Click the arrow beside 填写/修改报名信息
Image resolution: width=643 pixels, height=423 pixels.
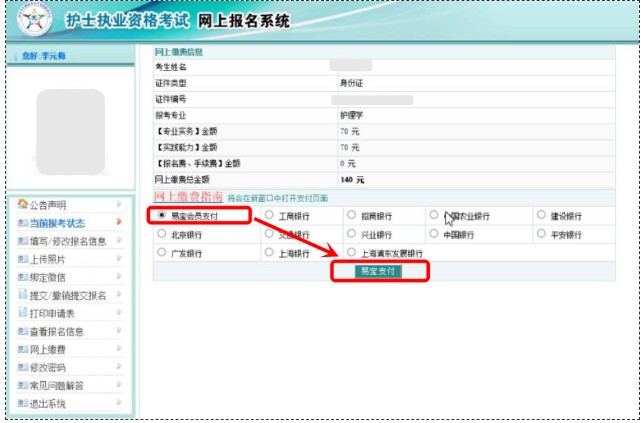(x=119, y=241)
